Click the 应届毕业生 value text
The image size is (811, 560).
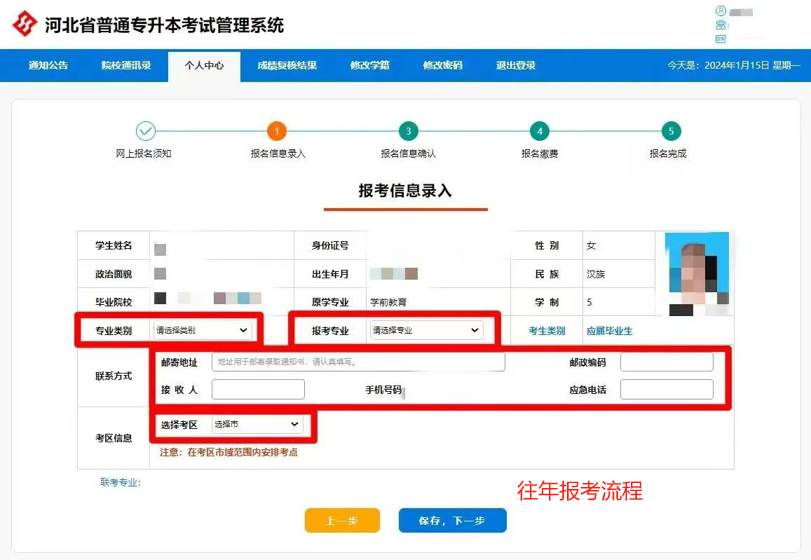coord(609,331)
